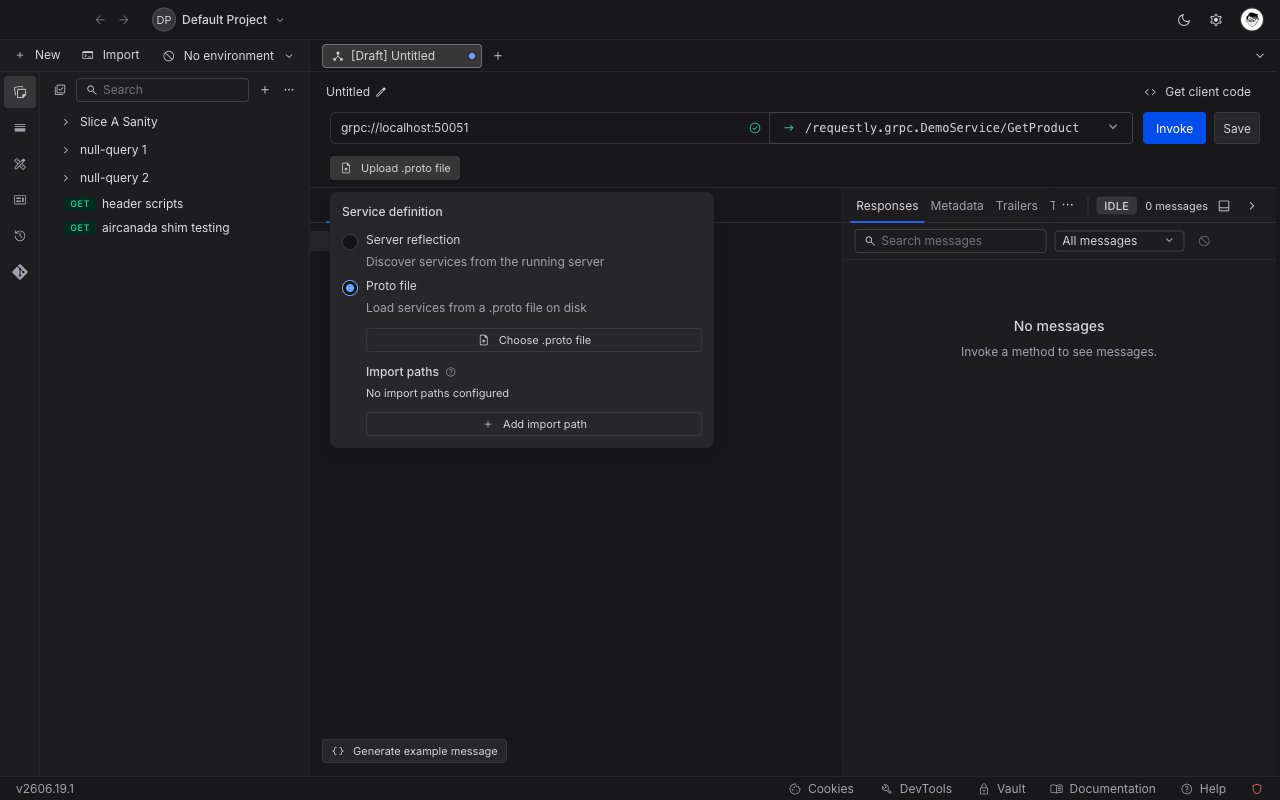Image resolution: width=1280 pixels, height=800 pixels.
Task: Click Choose .proto file button
Action: [x=534, y=340]
